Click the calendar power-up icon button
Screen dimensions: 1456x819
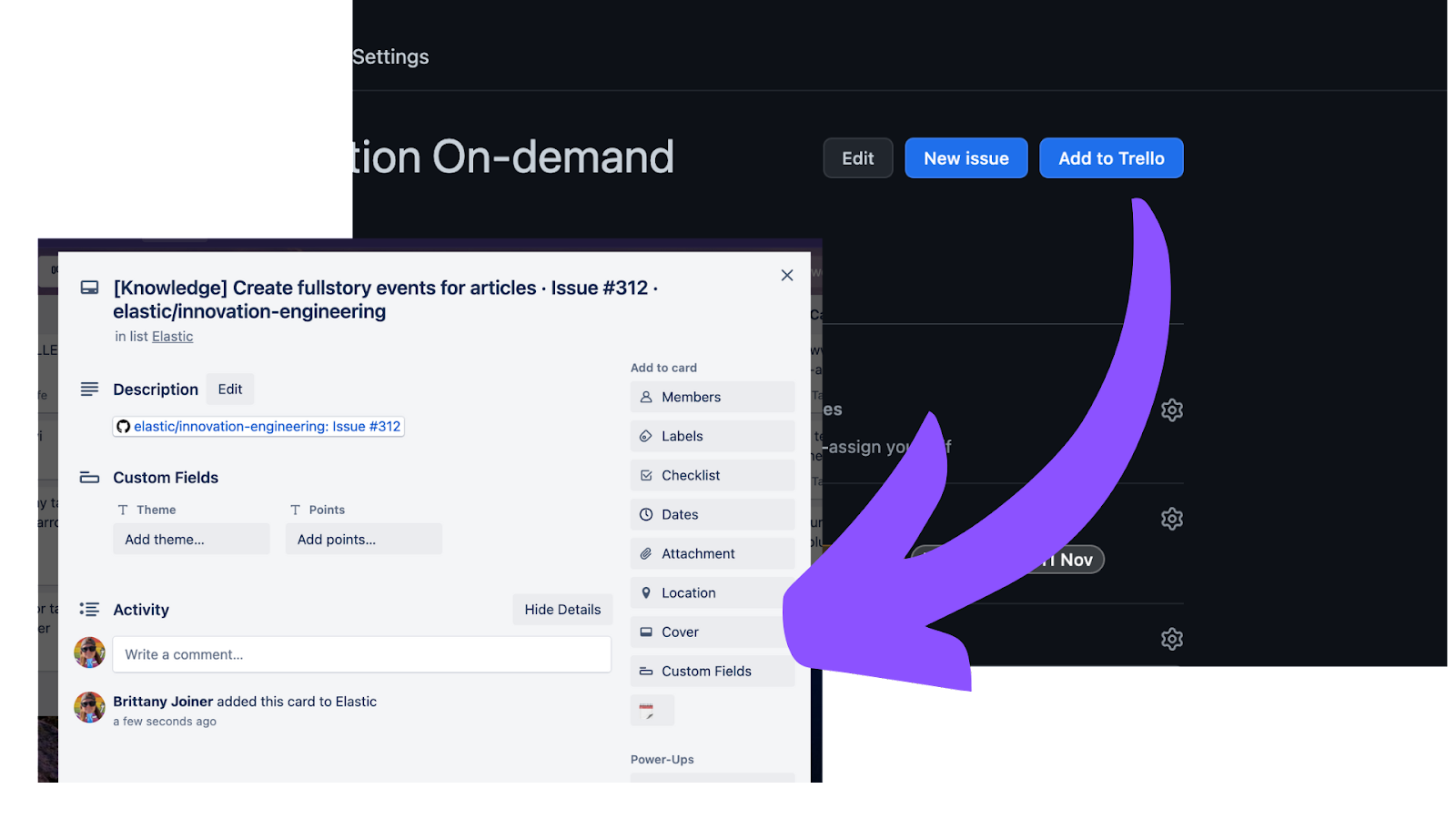click(x=652, y=710)
